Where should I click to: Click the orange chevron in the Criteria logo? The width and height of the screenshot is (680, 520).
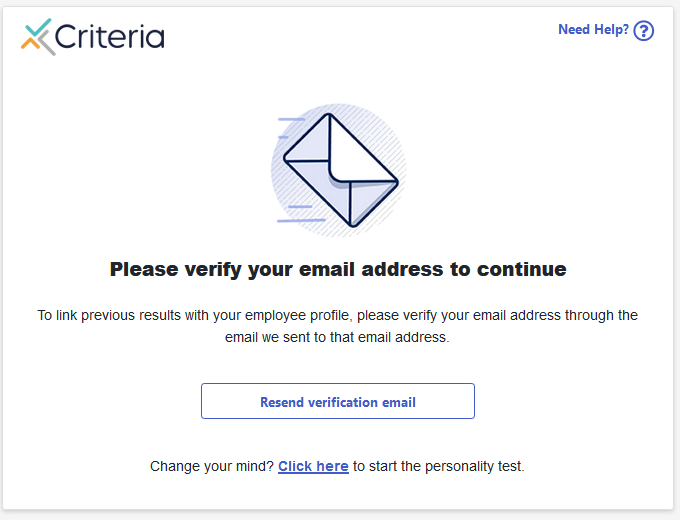[x=29, y=44]
